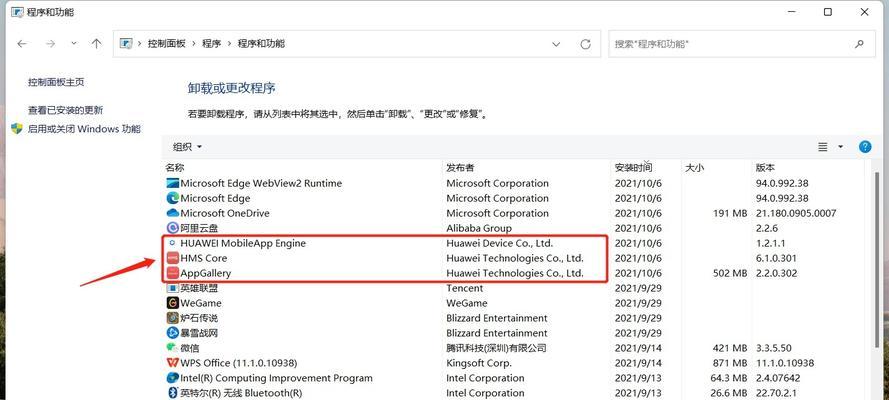
Task: Click the version 6.1.0.301 cell
Action: point(776,258)
